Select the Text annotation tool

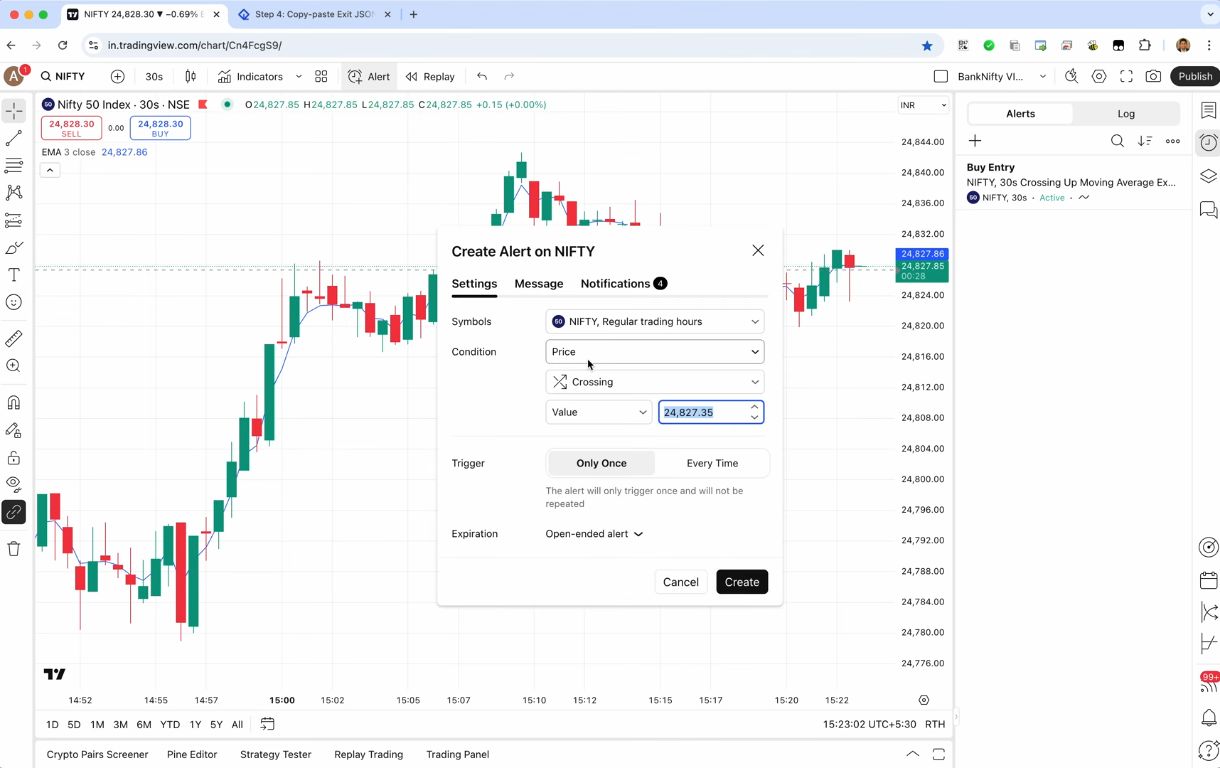pos(14,274)
